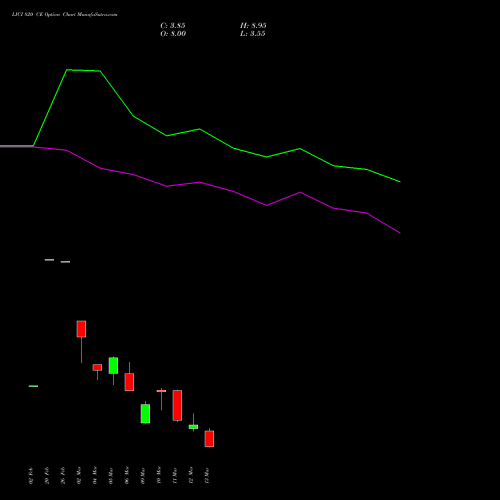This screenshot has height=500, width=500.
Task: Click the '10 Mar' date axis label
Action: [159, 476]
